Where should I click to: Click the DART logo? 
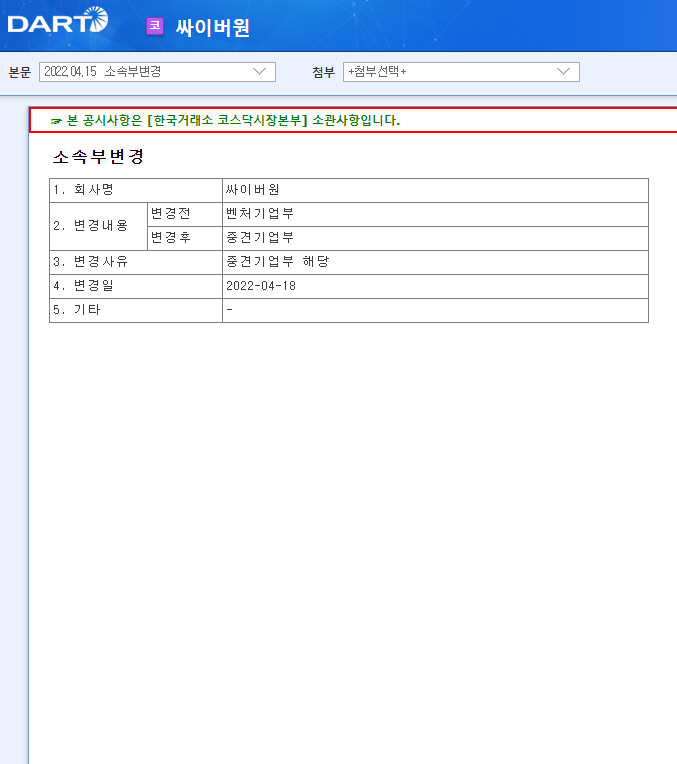[58, 20]
